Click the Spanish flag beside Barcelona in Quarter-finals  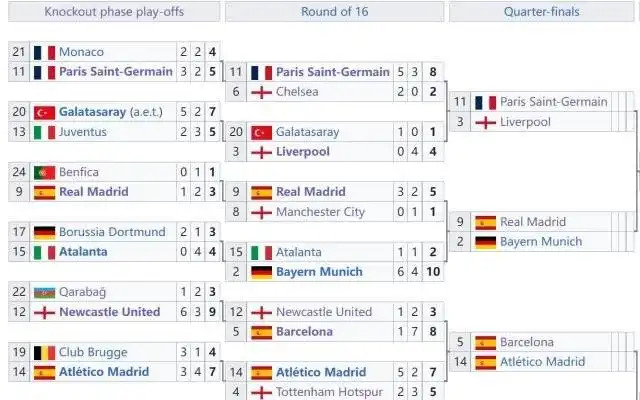pos(485,342)
